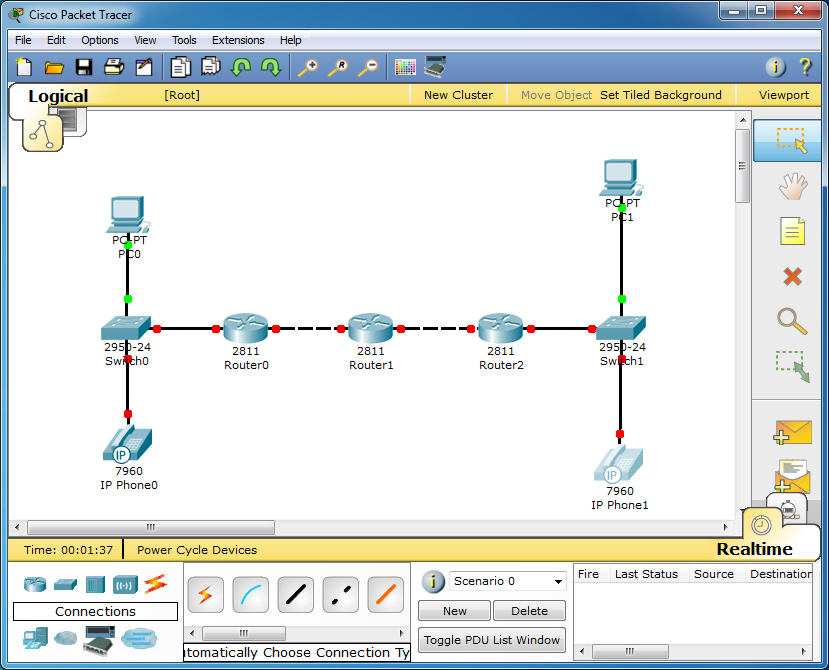Click the workspace horizontal scrollbar thumb
This screenshot has height=670, width=829.
click(x=151, y=527)
